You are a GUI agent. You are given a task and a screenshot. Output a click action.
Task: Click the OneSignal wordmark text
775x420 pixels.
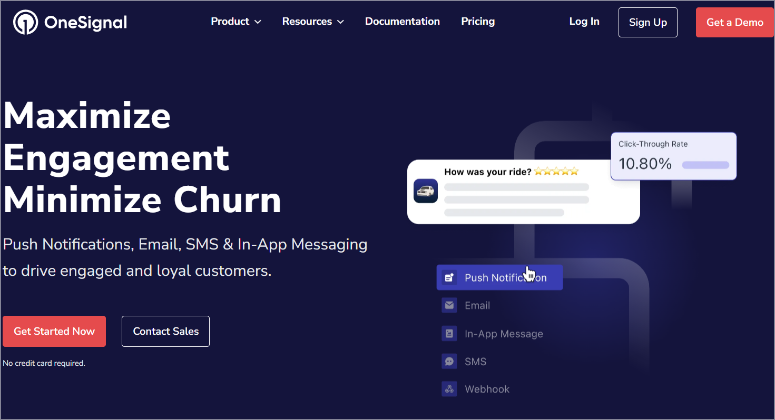pos(86,23)
